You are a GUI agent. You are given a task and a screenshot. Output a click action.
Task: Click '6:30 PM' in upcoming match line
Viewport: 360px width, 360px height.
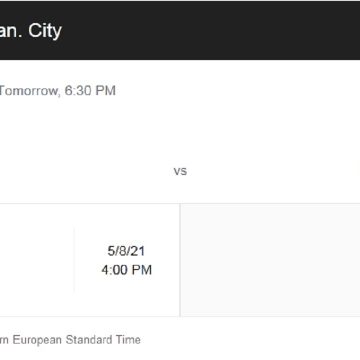[90, 91]
